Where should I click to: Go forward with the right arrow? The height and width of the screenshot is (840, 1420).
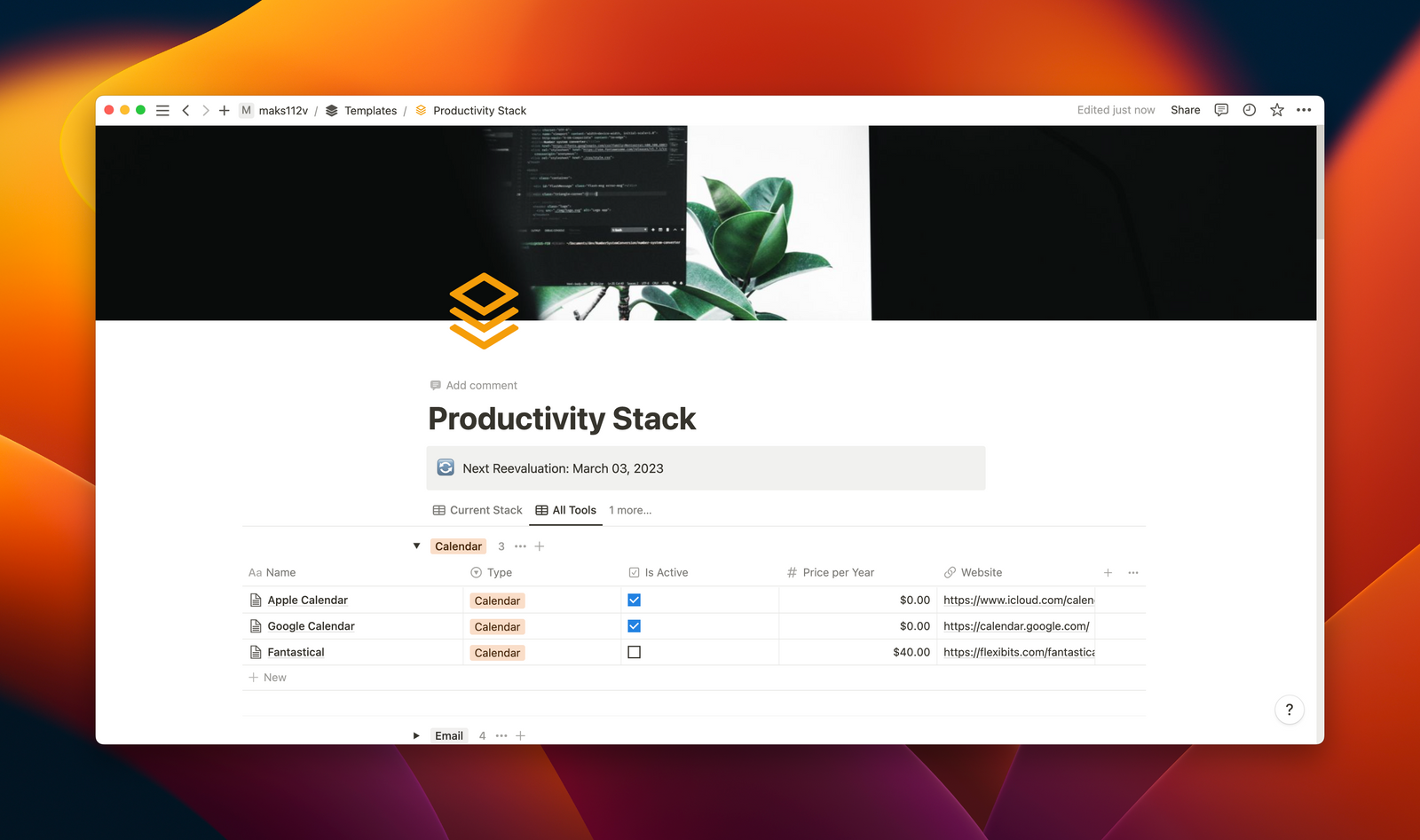point(205,111)
